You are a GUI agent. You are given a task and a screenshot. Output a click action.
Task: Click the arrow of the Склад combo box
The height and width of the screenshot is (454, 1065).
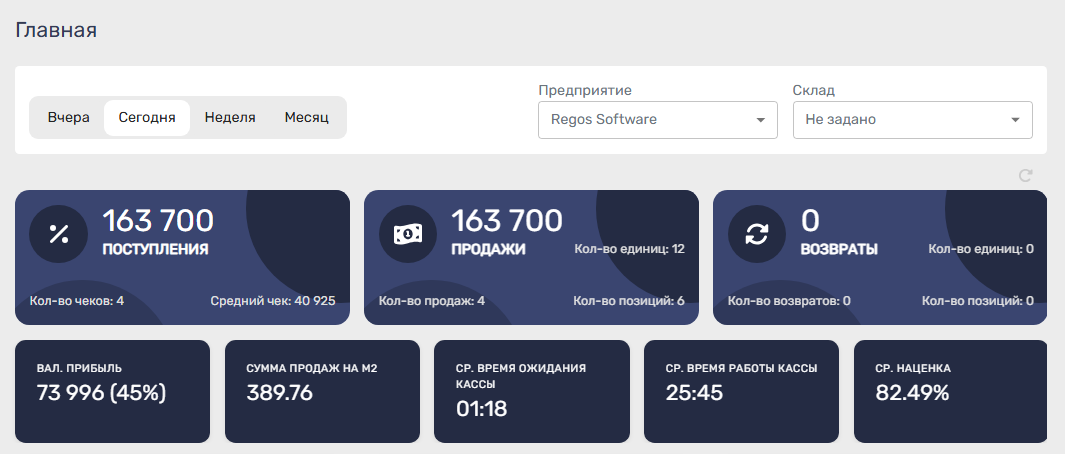[x=1015, y=120]
